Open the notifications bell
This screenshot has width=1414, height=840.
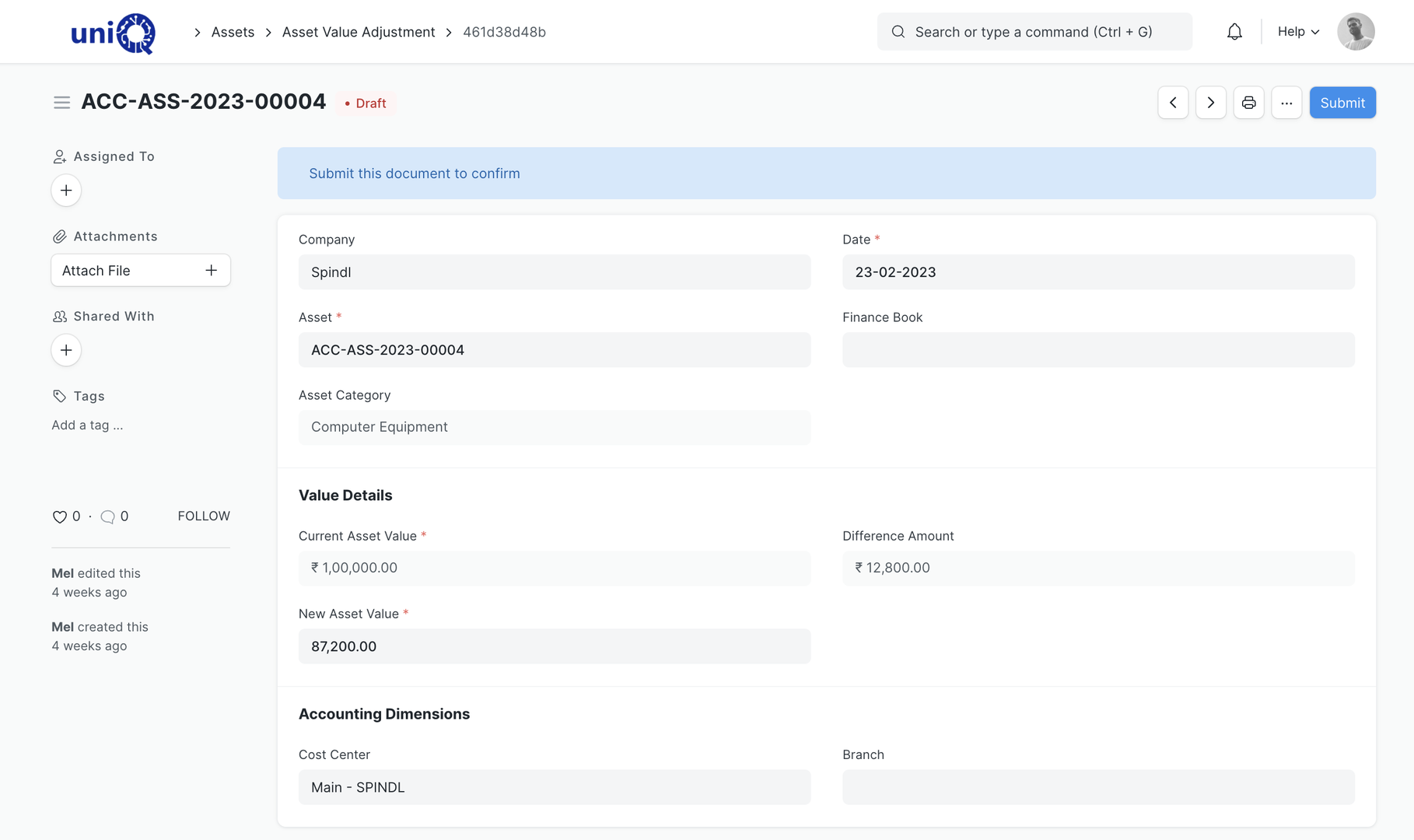tap(1234, 32)
